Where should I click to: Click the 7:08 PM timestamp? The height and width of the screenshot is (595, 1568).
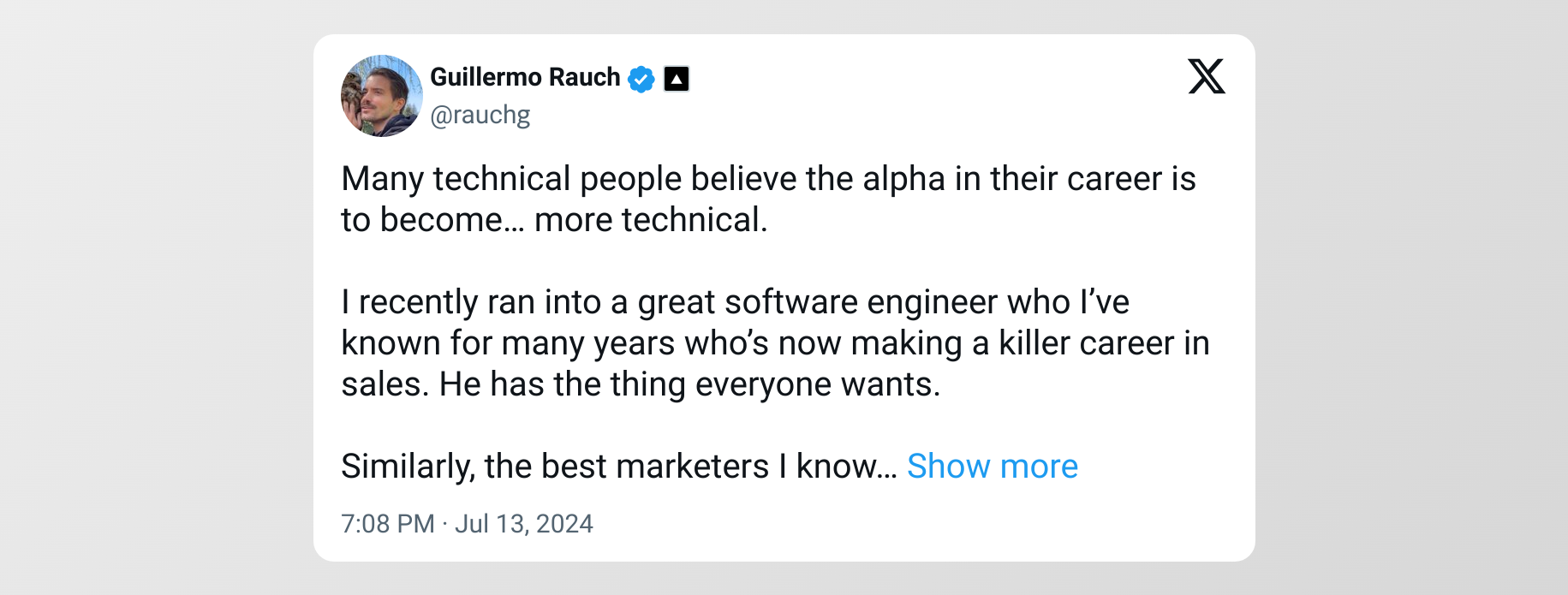point(388,524)
